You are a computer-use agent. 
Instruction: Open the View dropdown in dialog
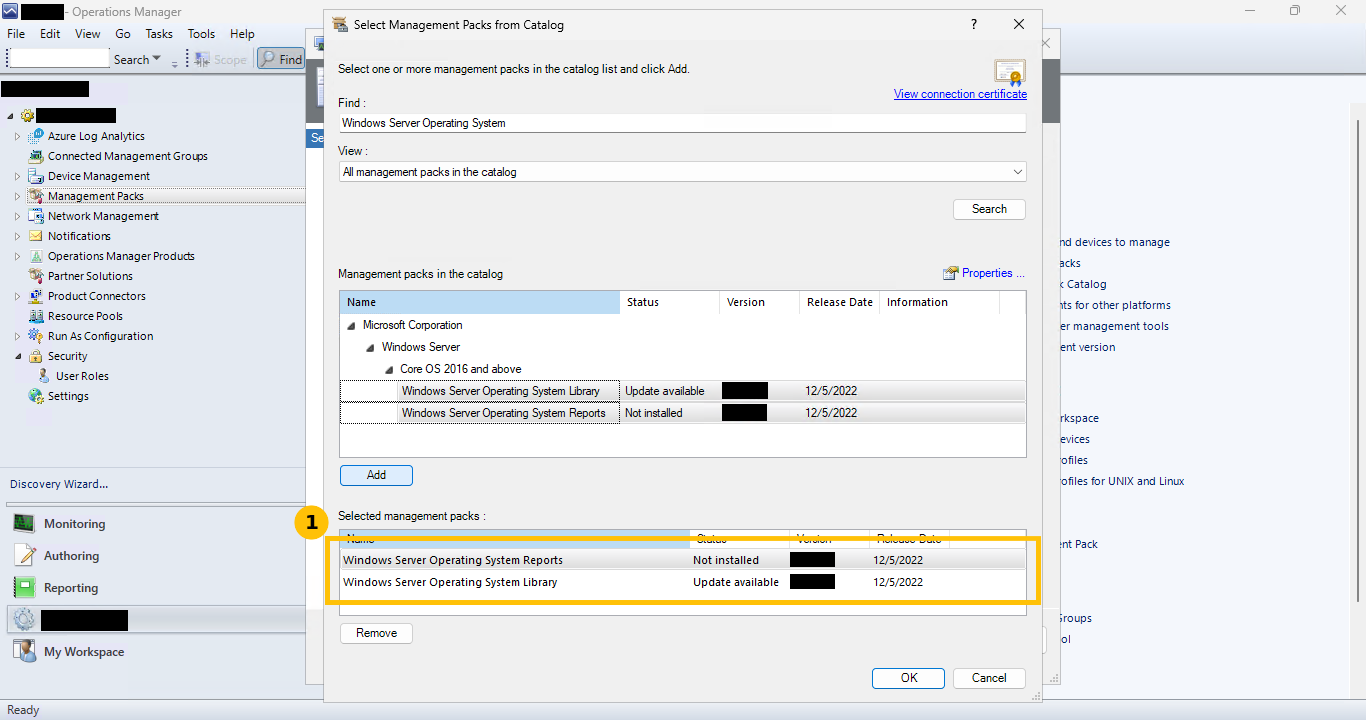coord(1017,172)
